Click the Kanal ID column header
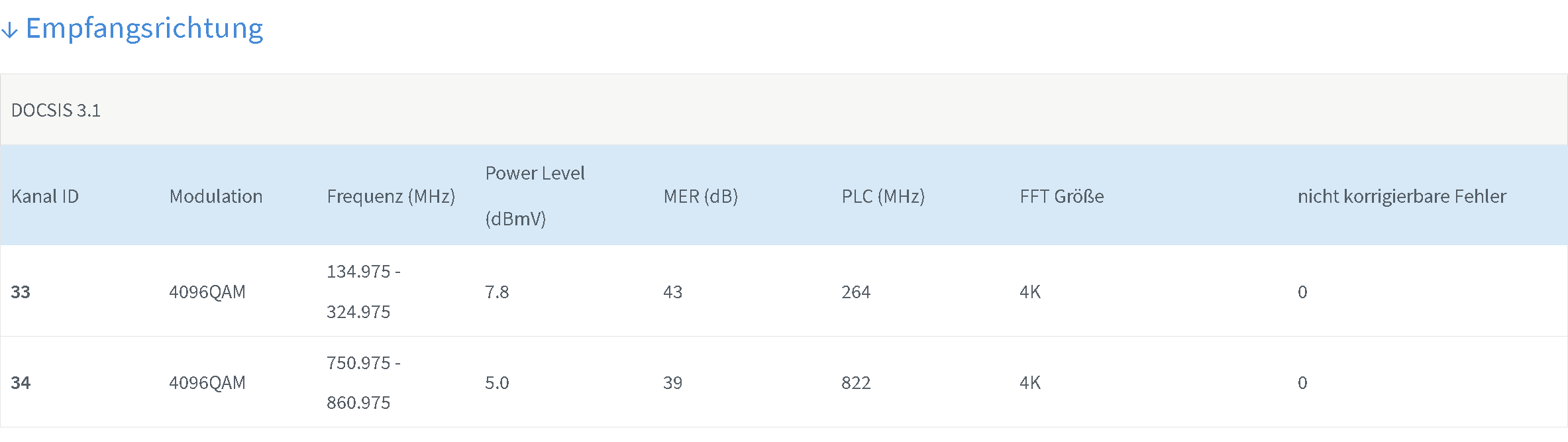 pos(45,196)
